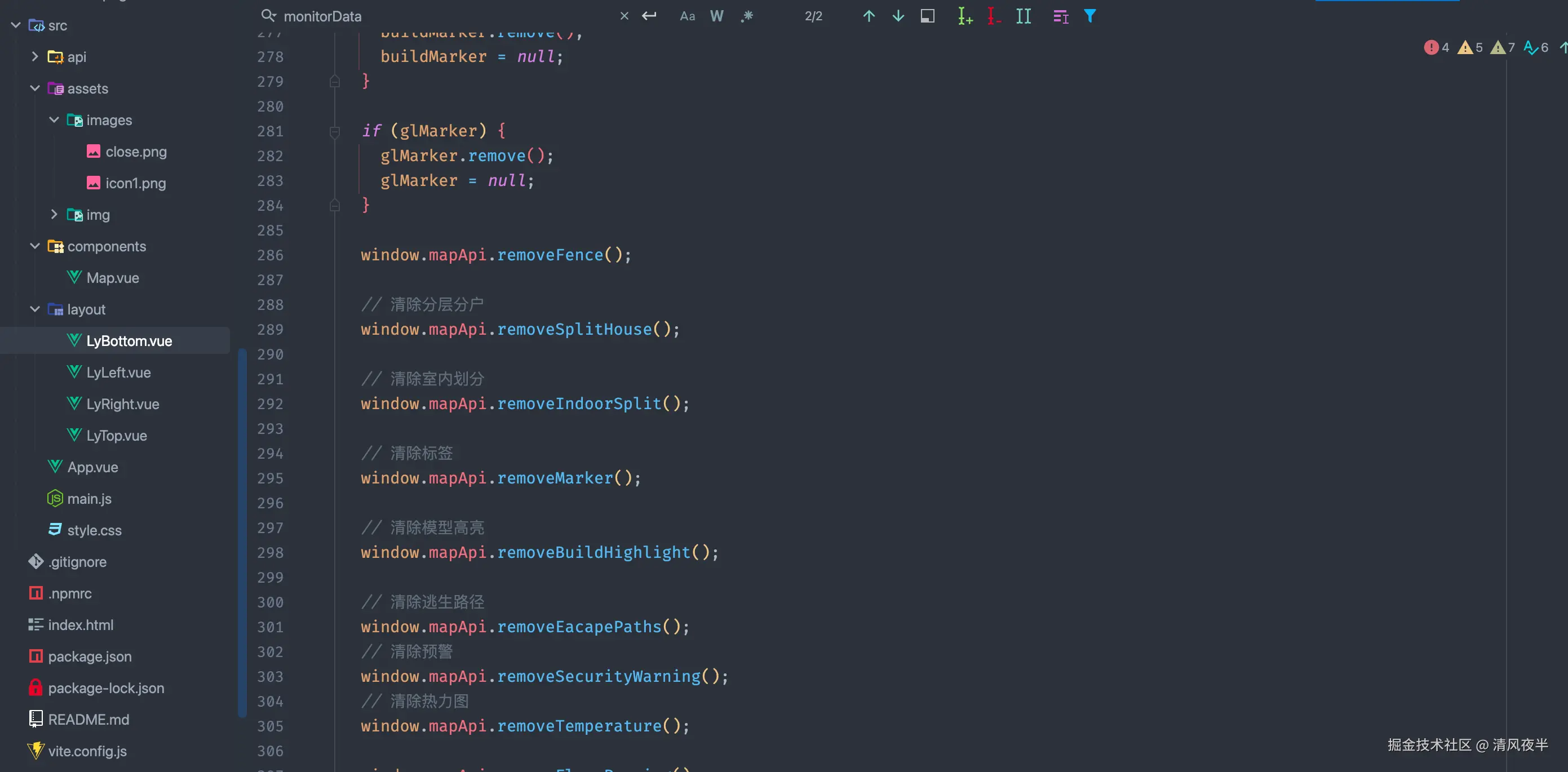Toggle Match Case search option

tap(687, 16)
